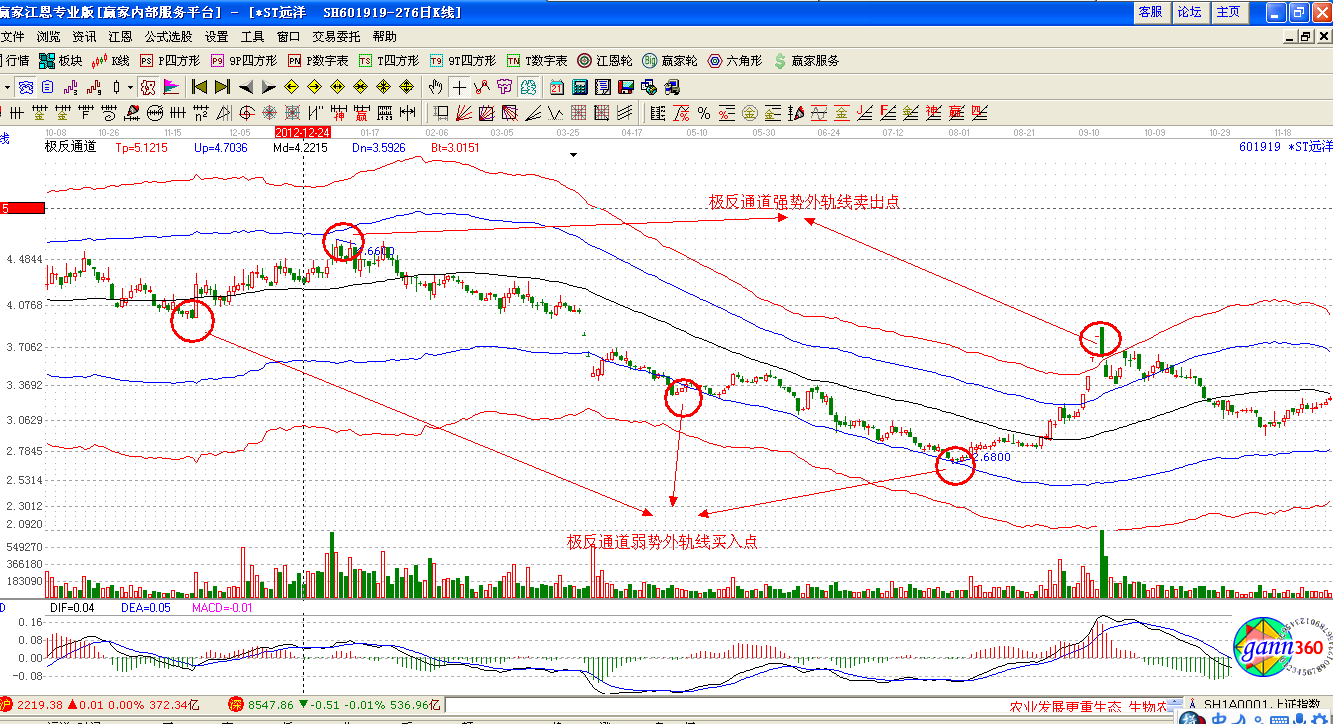This screenshot has height=724, width=1333.
Task: Jump to first bar with skip-to-start arrow
Action: [x=199, y=87]
